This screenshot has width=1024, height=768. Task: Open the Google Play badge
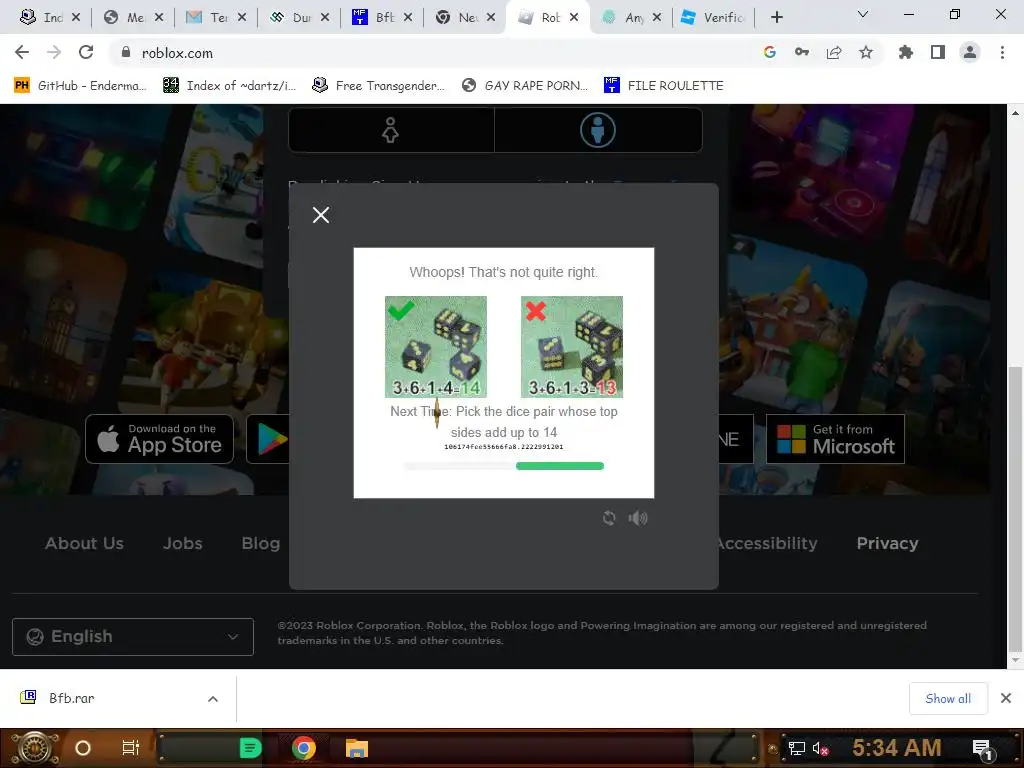coord(268,439)
